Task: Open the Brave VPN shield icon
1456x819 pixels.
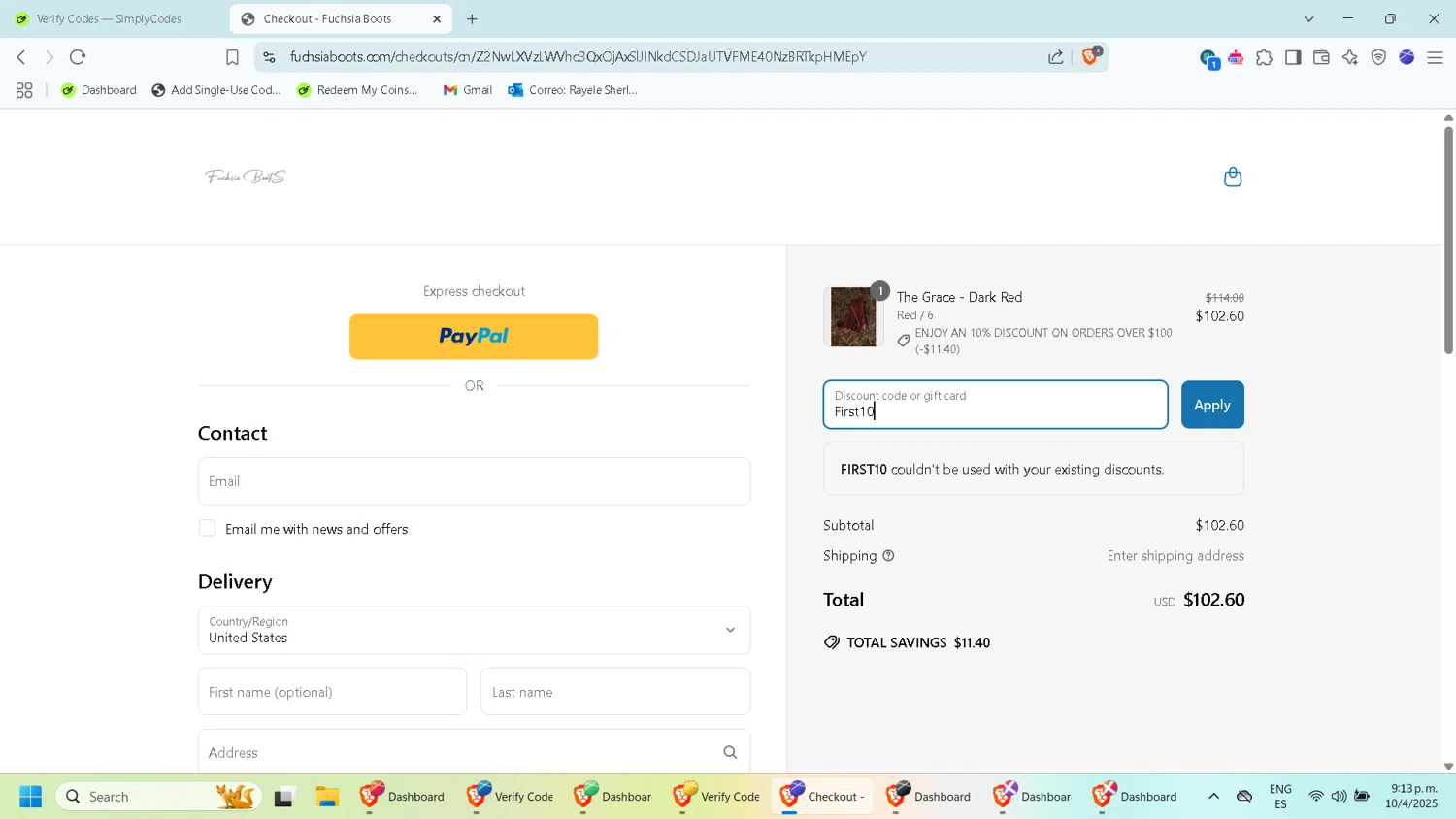Action: [1378, 58]
